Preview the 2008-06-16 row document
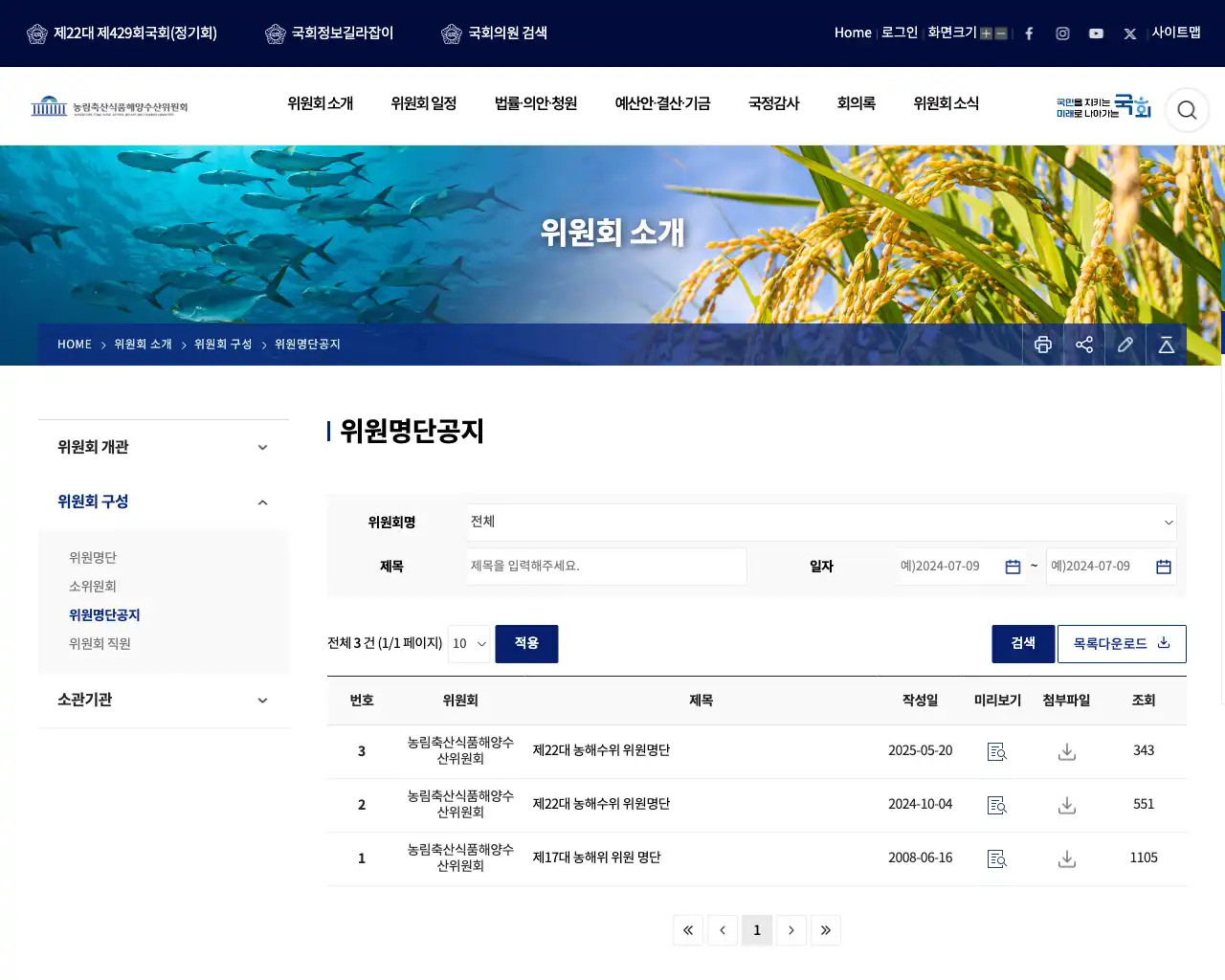1225x980 pixels. [x=997, y=858]
